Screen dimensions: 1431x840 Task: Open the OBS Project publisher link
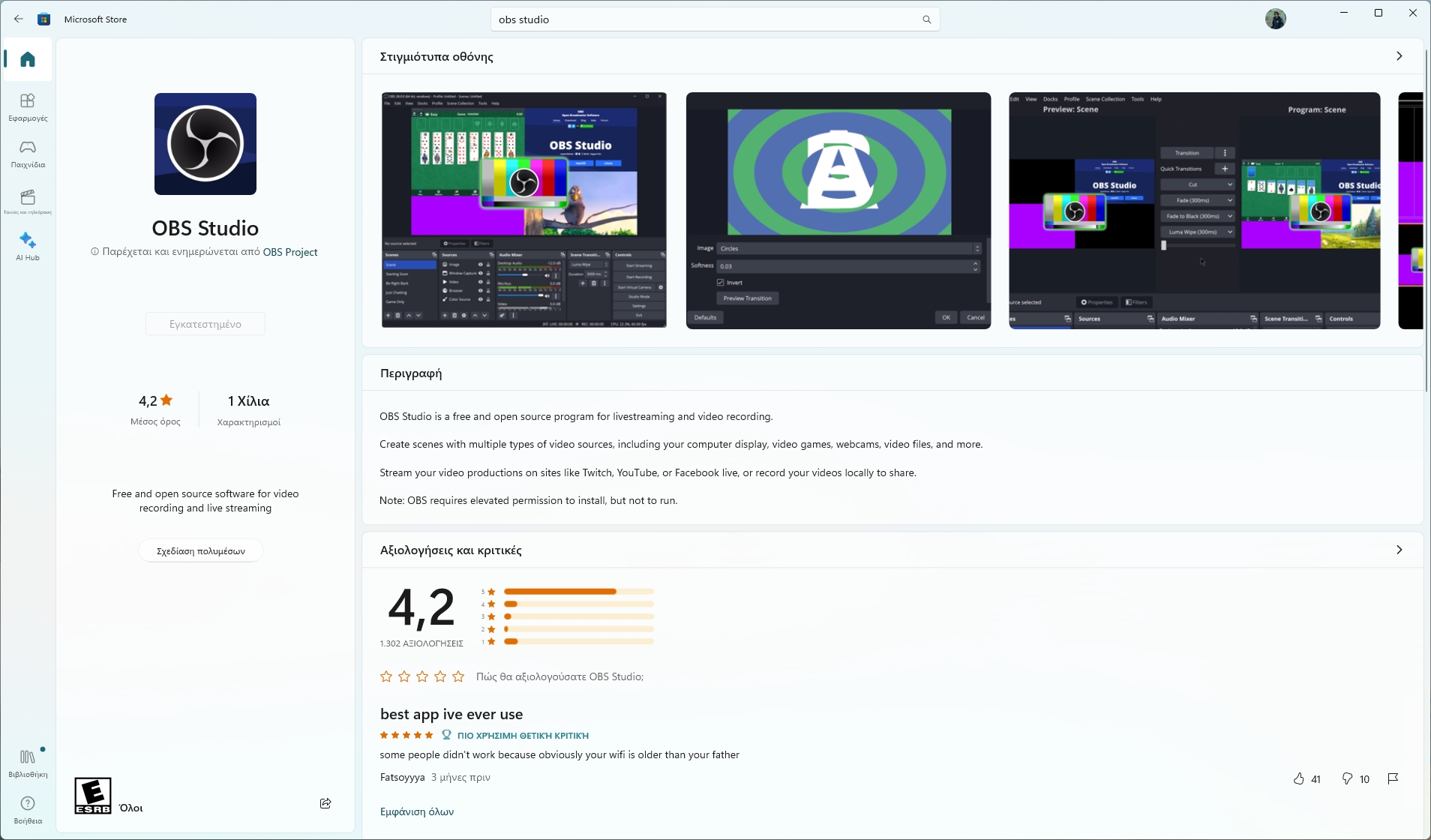(x=290, y=252)
